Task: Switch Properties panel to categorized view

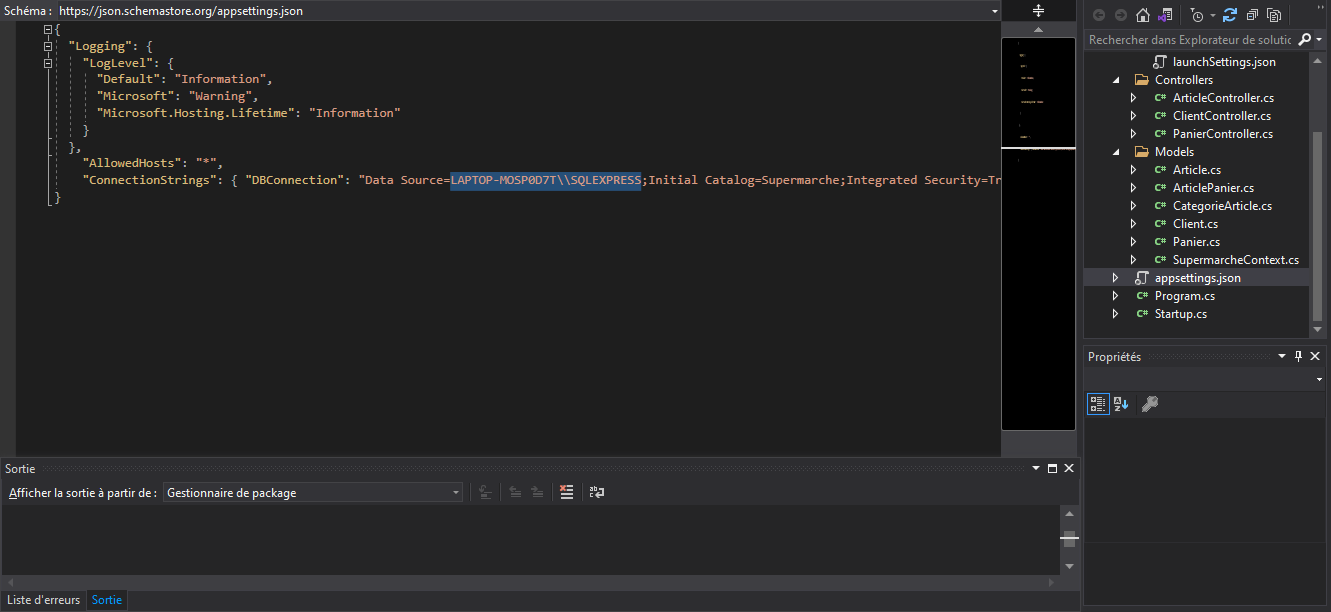Action: coord(1097,404)
